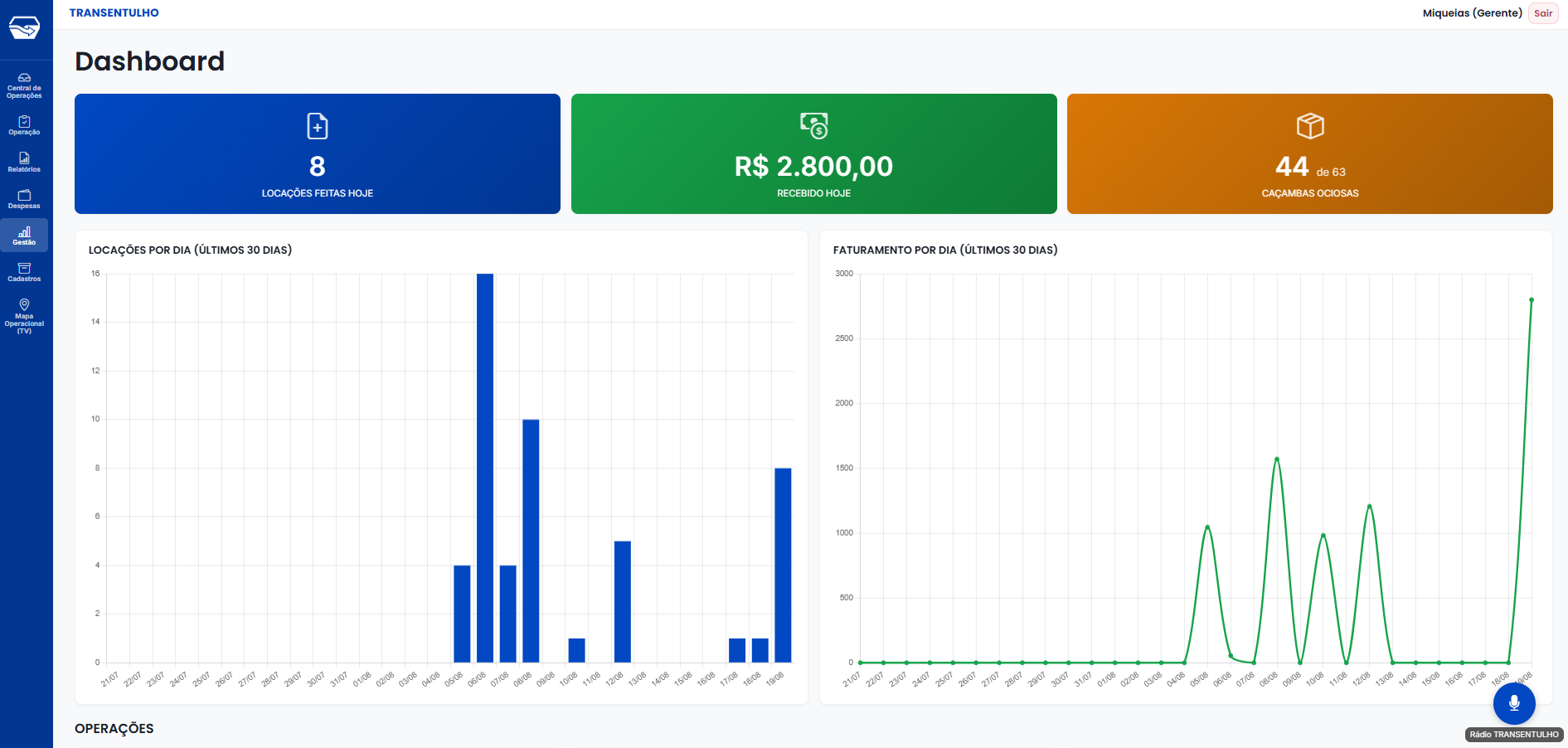The width and height of the screenshot is (1568, 748).
Task: Click the 8 locações count value
Action: [318, 167]
